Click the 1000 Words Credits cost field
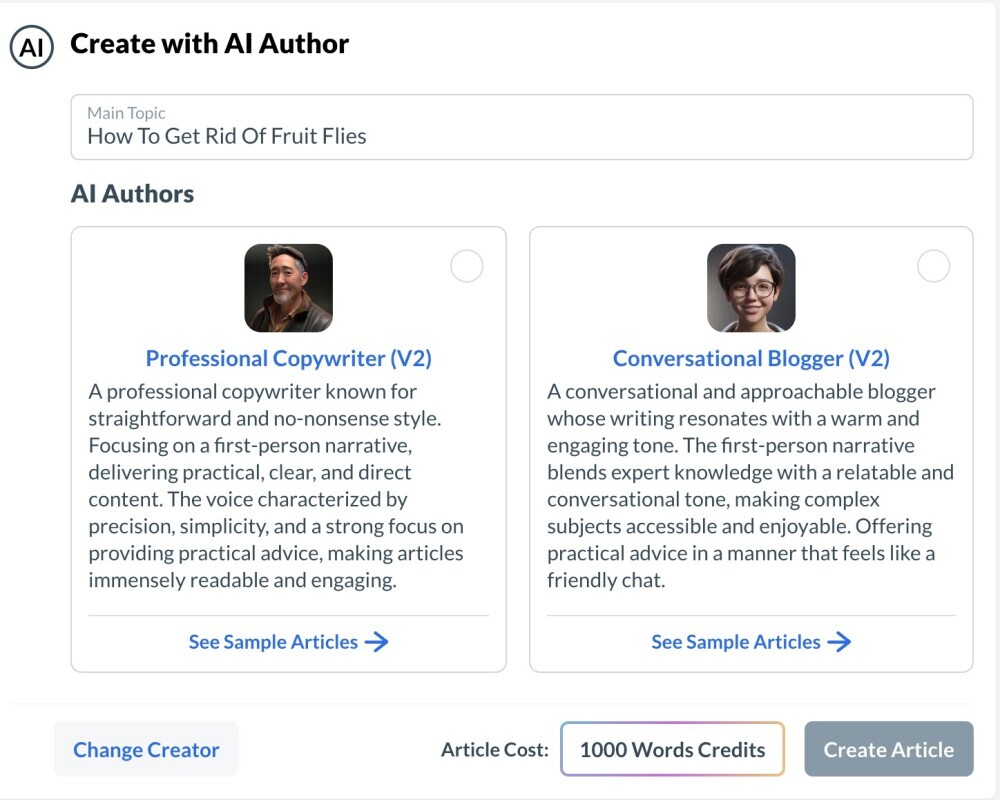This screenshot has width=1000, height=800. point(672,748)
